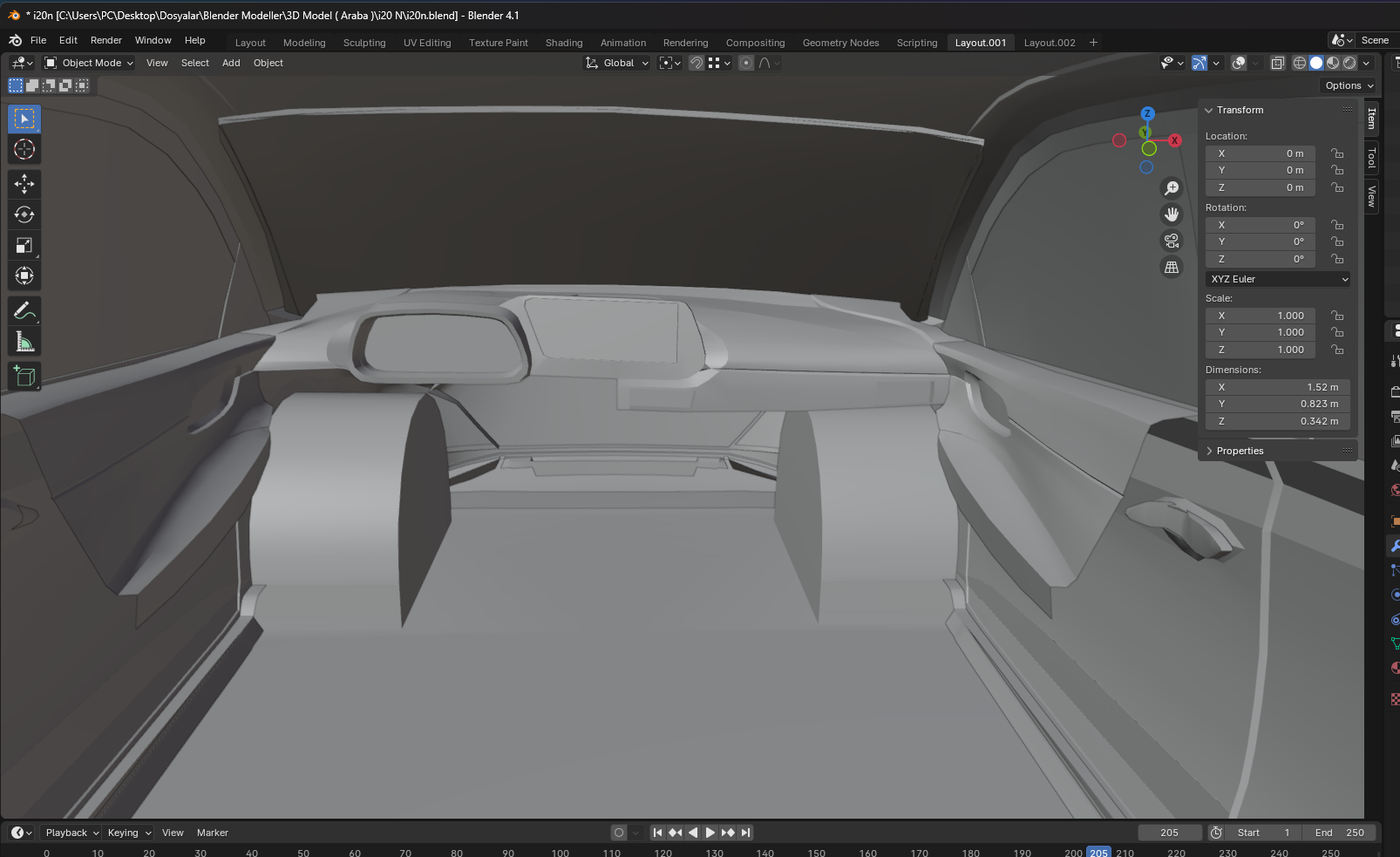Click the Dimensions Z value field
This screenshot has height=857, width=1400.
click(x=1278, y=421)
